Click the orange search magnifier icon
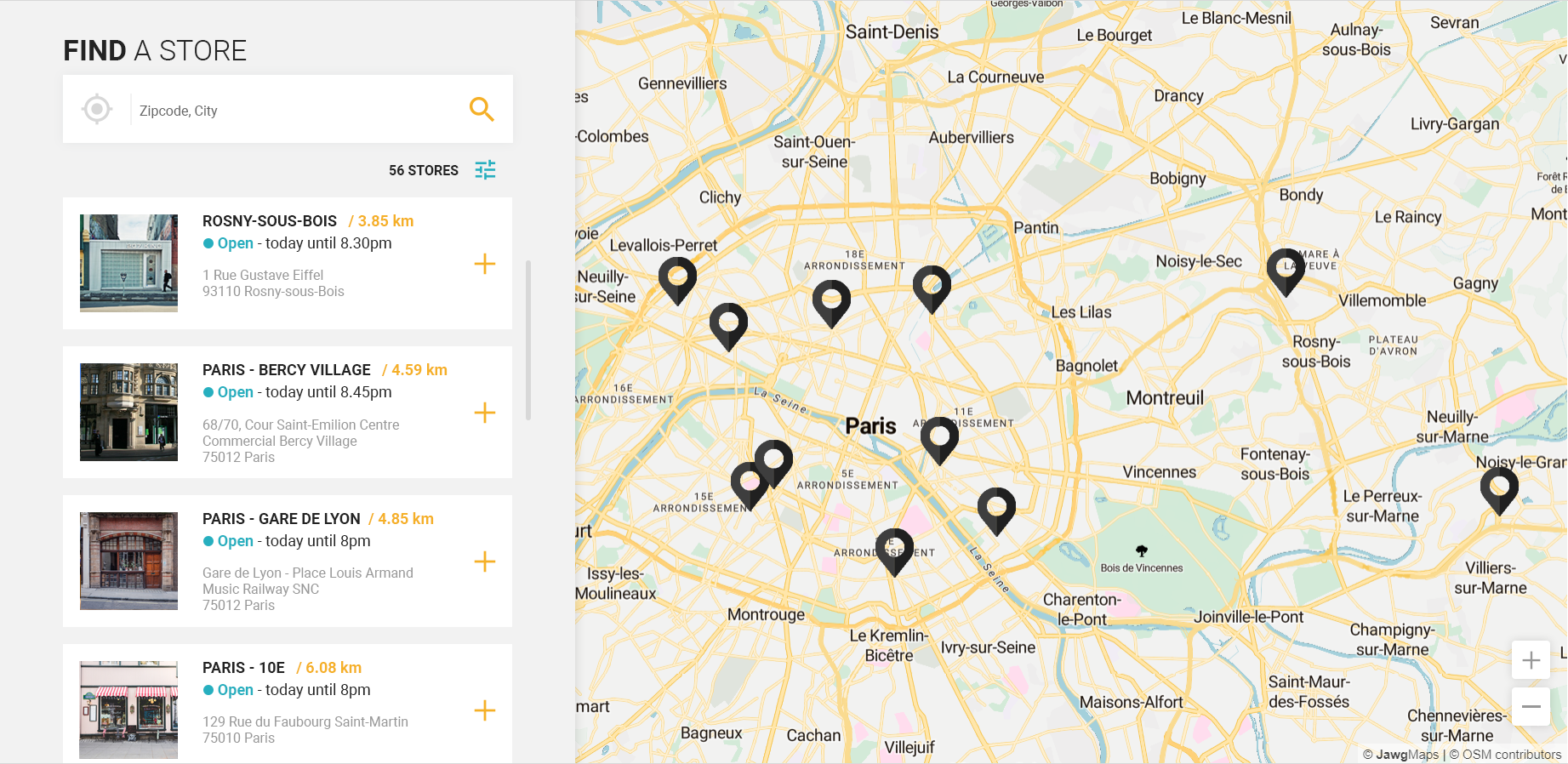Viewport: 1568px width, 764px height. pyautogui.click(x=482, y=109)
